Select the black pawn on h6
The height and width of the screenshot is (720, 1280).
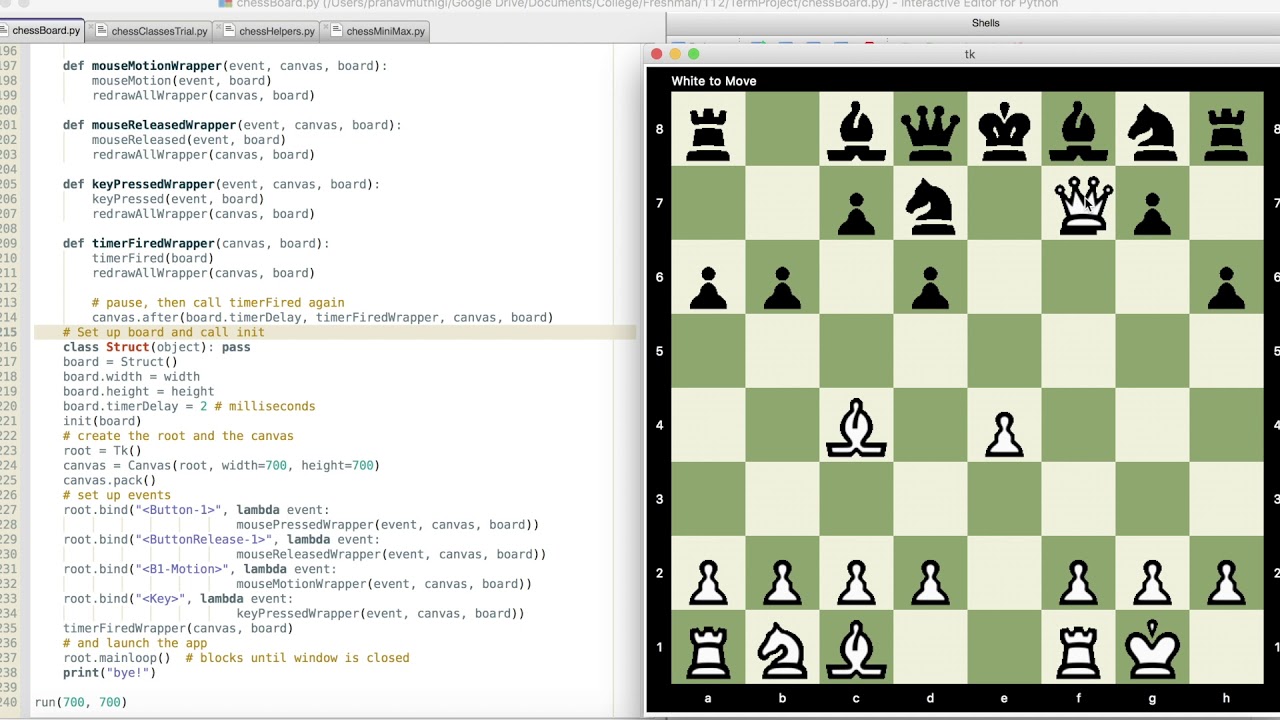[1226, 287]
